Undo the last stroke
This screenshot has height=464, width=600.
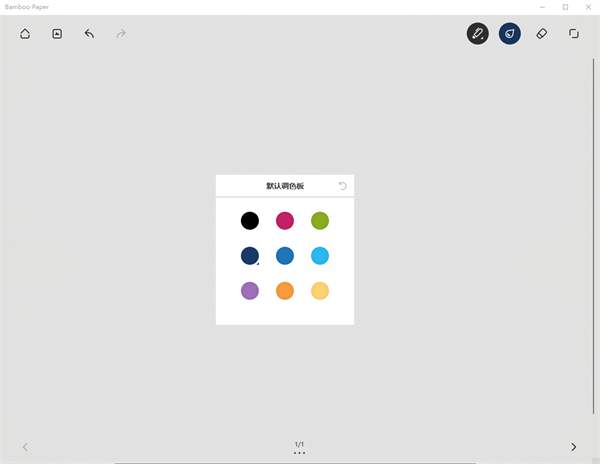(89, 34)
